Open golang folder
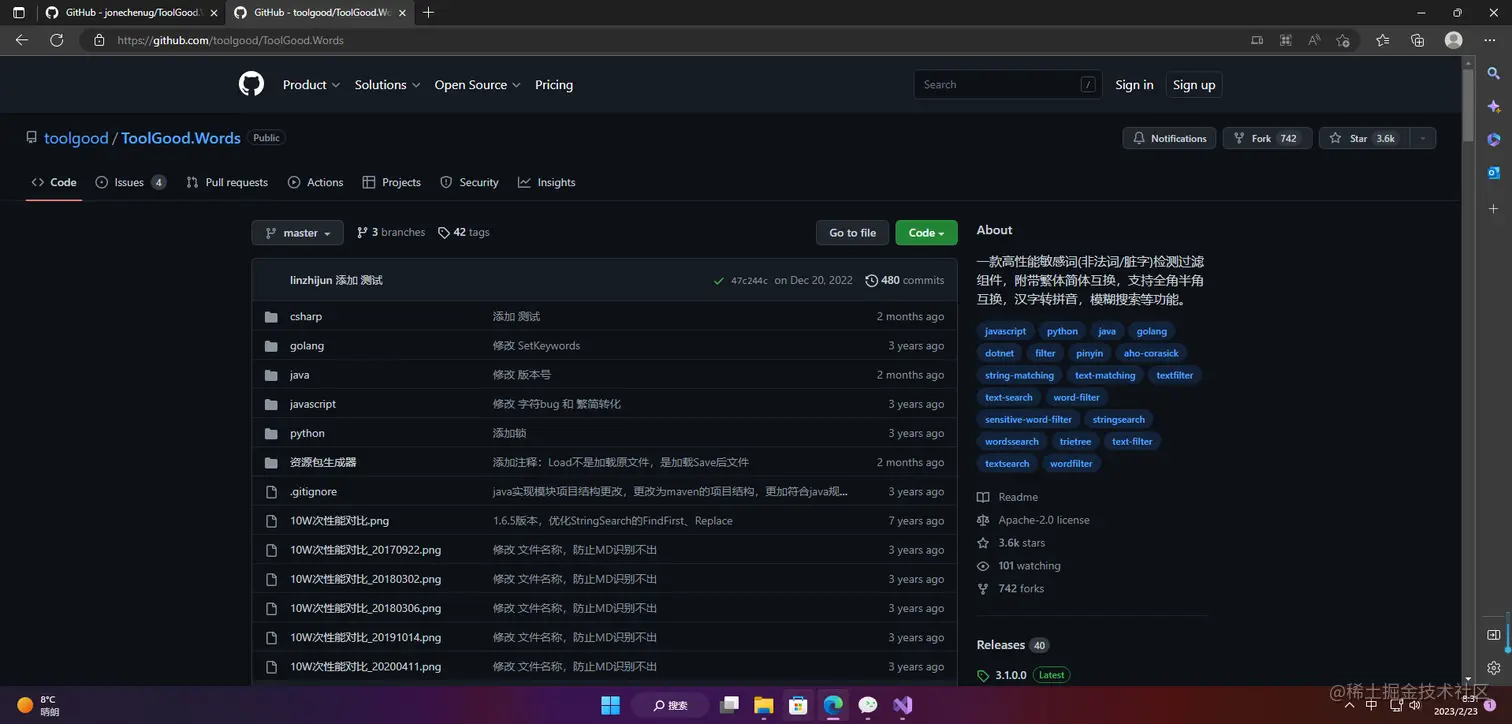Viewport: 1512px width, 724px height. click(307, 346)
